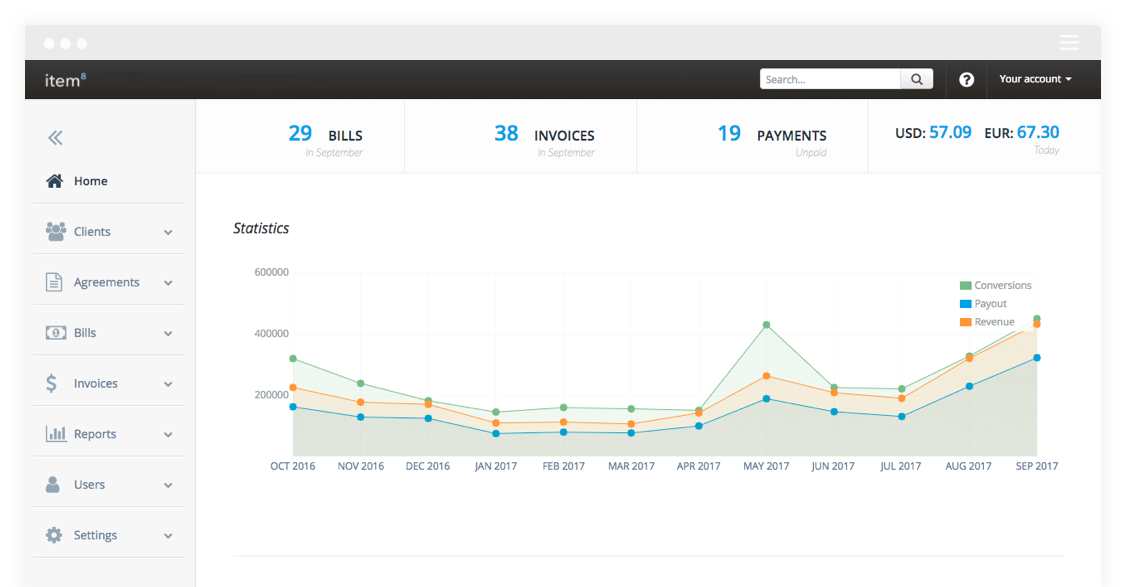Click the Clients people icon
Viewport: 1132px width, 587px height.
56,231
